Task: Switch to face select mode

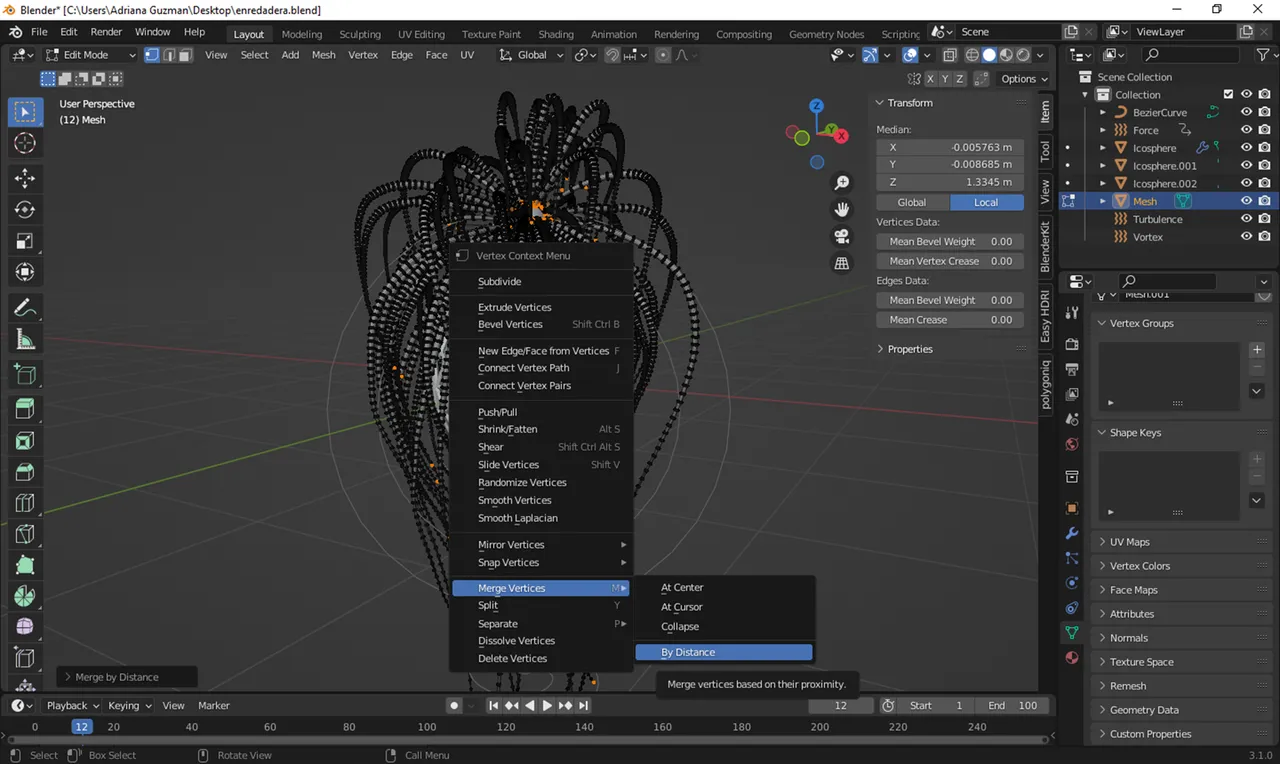Action: [185, 55]
